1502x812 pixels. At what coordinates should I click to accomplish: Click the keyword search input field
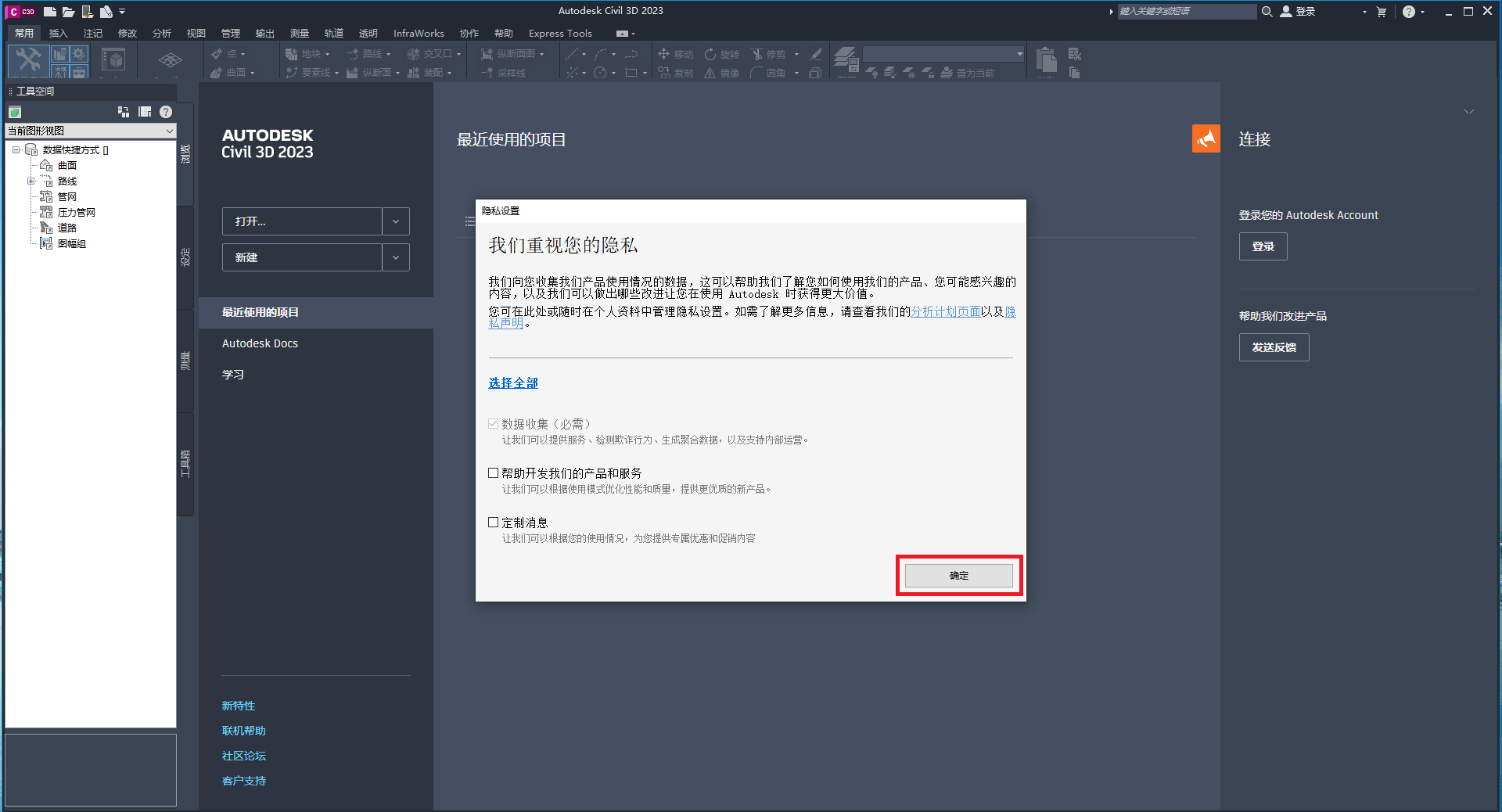(x=1186, y=11)
